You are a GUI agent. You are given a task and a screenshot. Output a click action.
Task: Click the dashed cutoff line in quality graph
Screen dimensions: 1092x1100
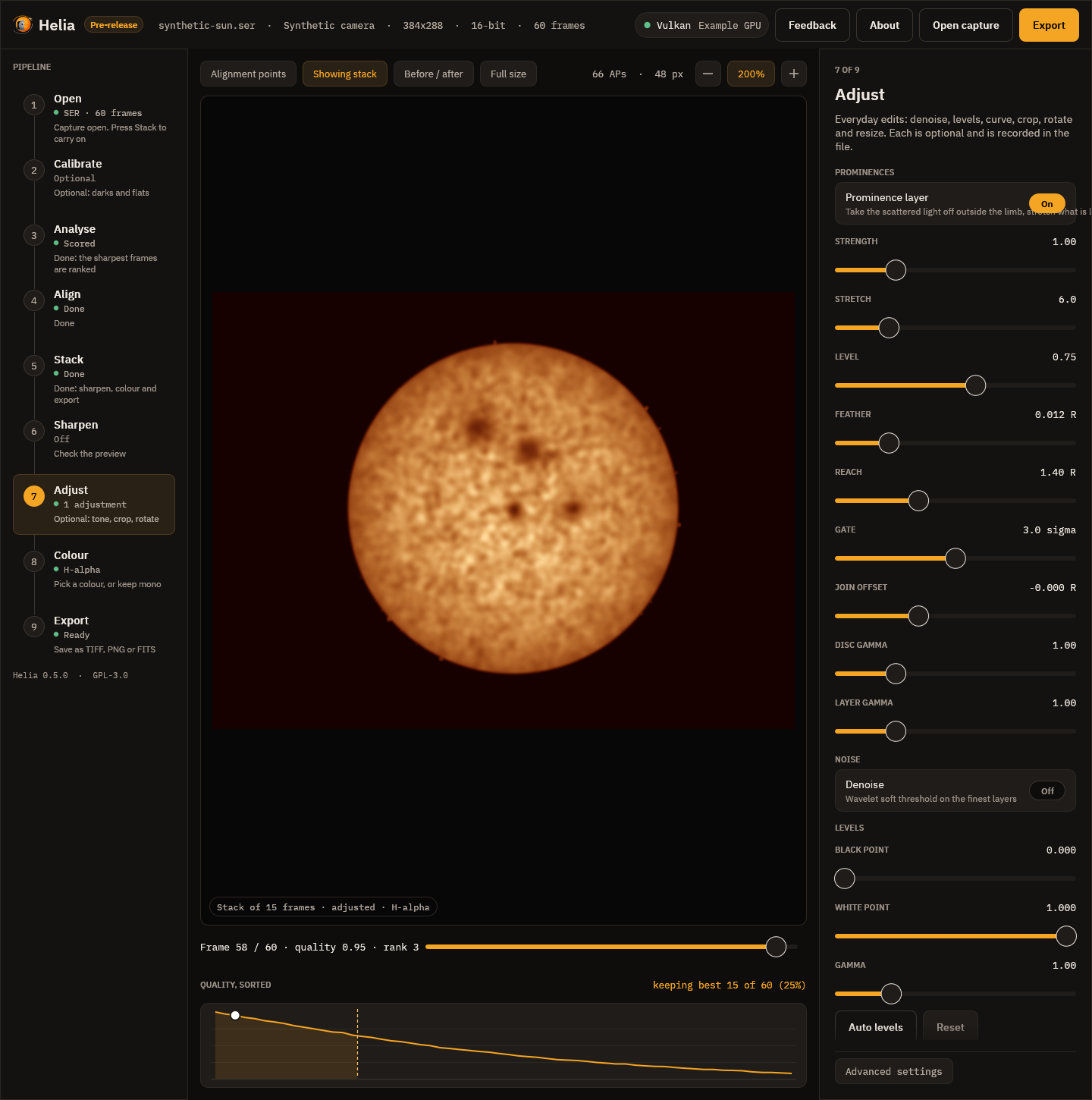357,1043
